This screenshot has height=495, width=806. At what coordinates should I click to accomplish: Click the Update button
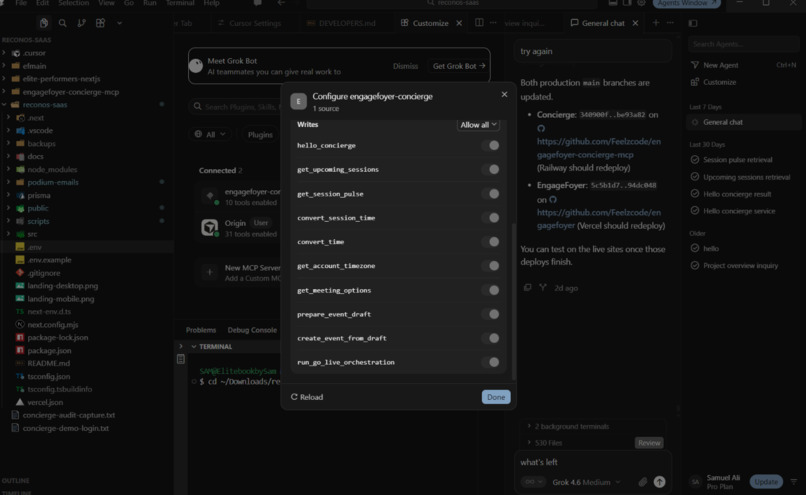766,482
